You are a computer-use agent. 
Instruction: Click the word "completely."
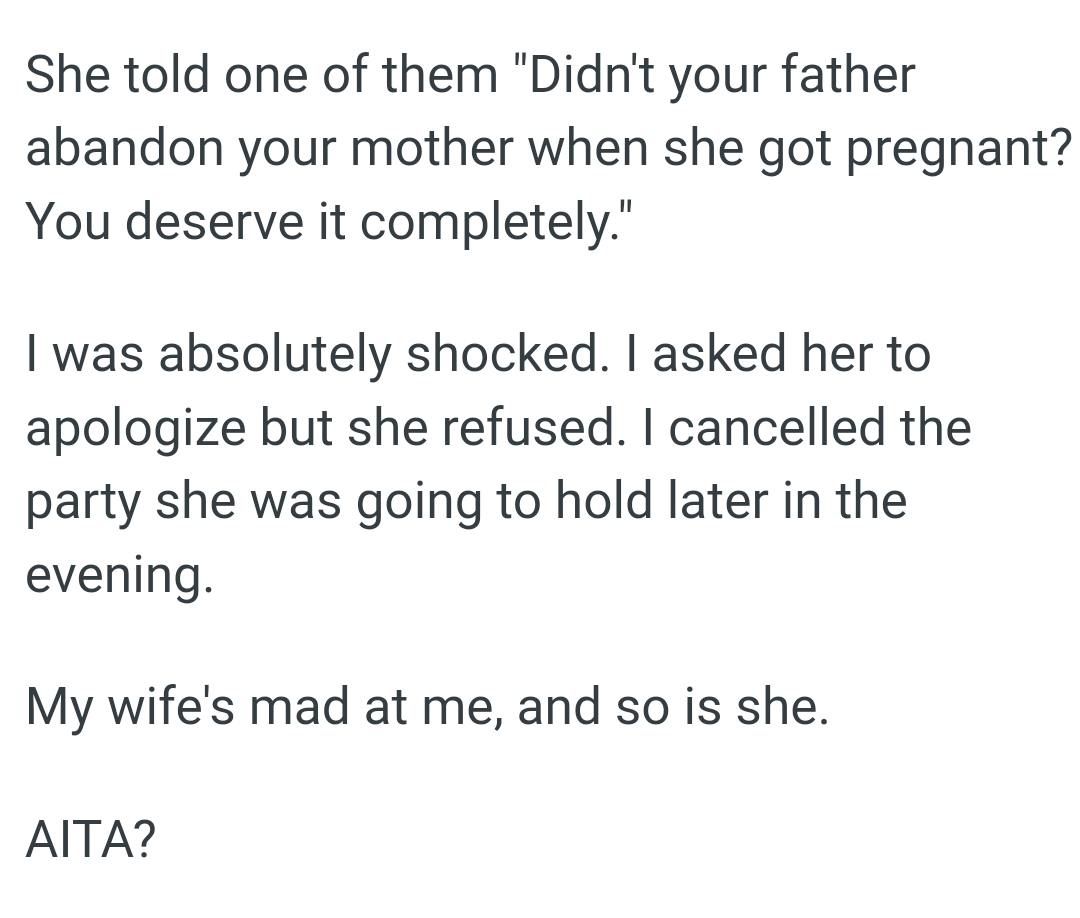coord(497,222)
